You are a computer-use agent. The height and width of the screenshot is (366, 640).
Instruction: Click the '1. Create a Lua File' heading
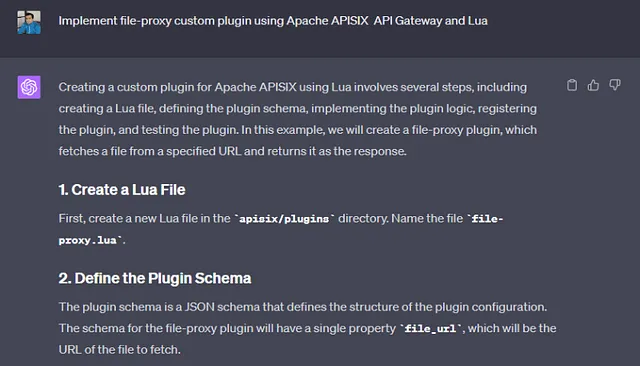122,190
